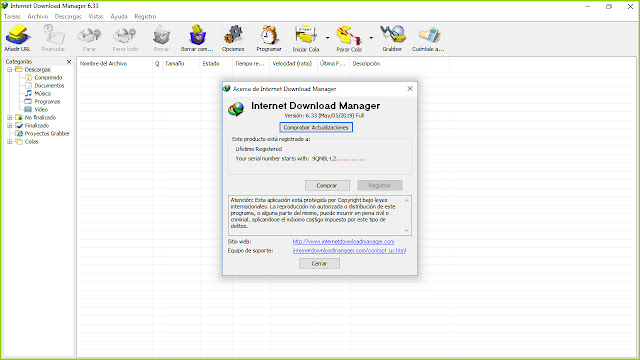The width and height of the screenshot is (640, 360).
Task: Open Iniciar Cola dropdown arrow
Action: pyautogui.click(x=327, y=38)
